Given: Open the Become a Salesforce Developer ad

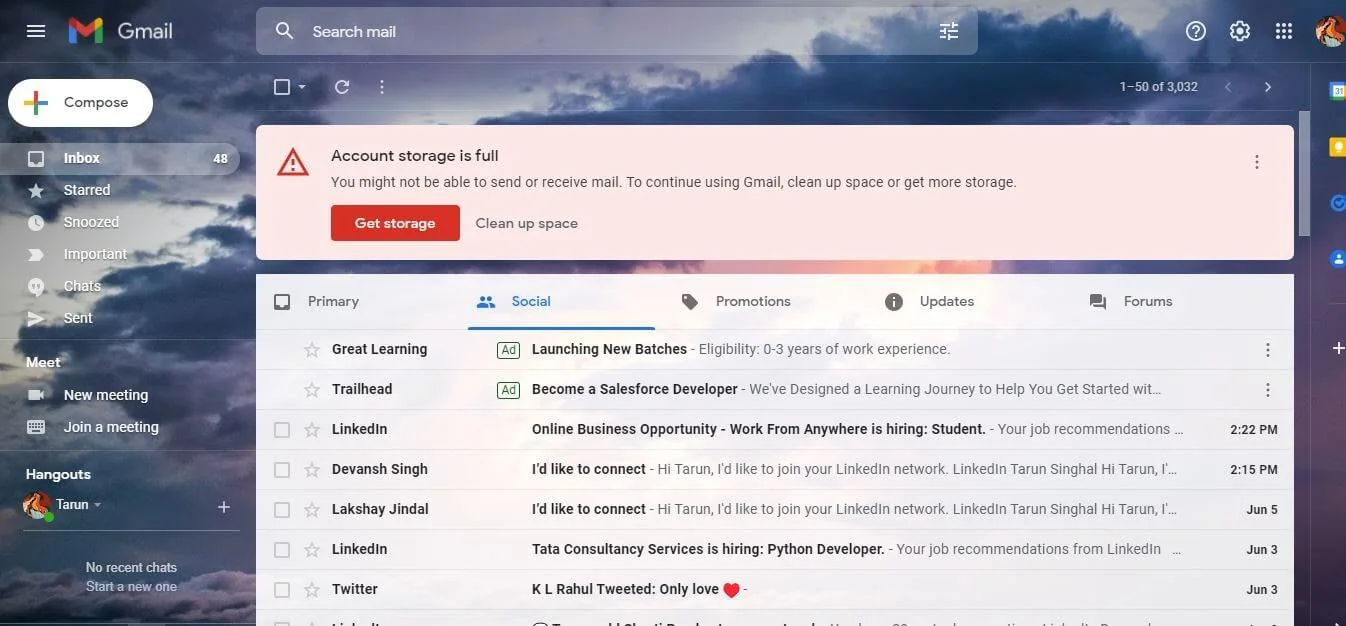Looking at the screenshot, I should pyautogui.click(x=774, y=389).
